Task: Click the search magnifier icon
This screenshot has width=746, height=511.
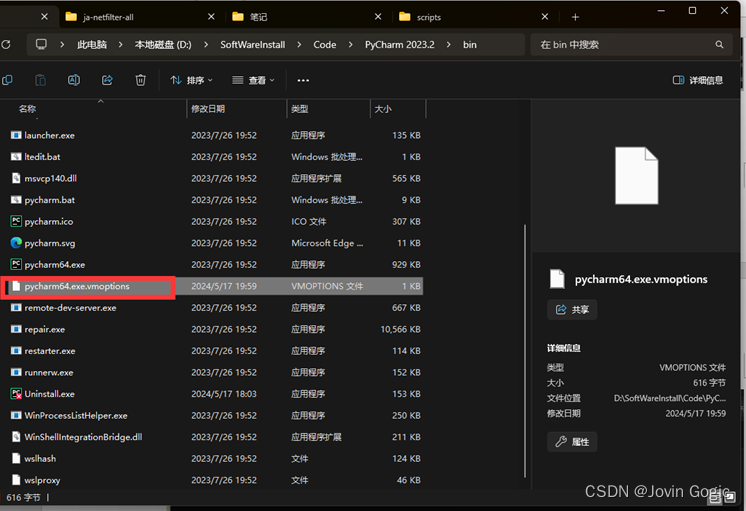Action: (719, 44)
